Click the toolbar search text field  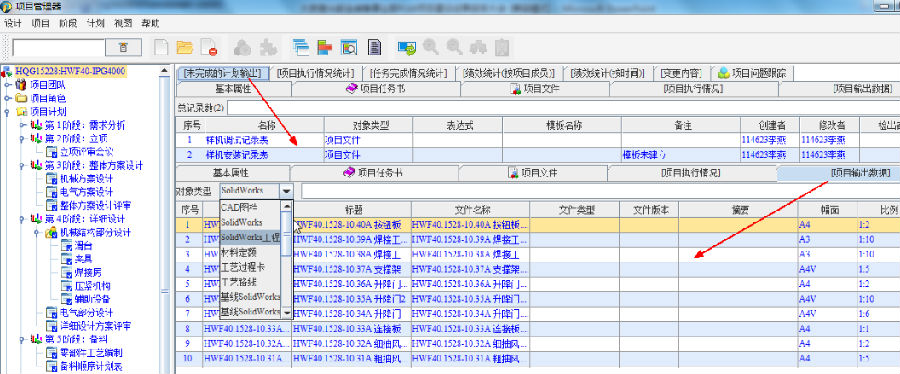coord(59,48)
